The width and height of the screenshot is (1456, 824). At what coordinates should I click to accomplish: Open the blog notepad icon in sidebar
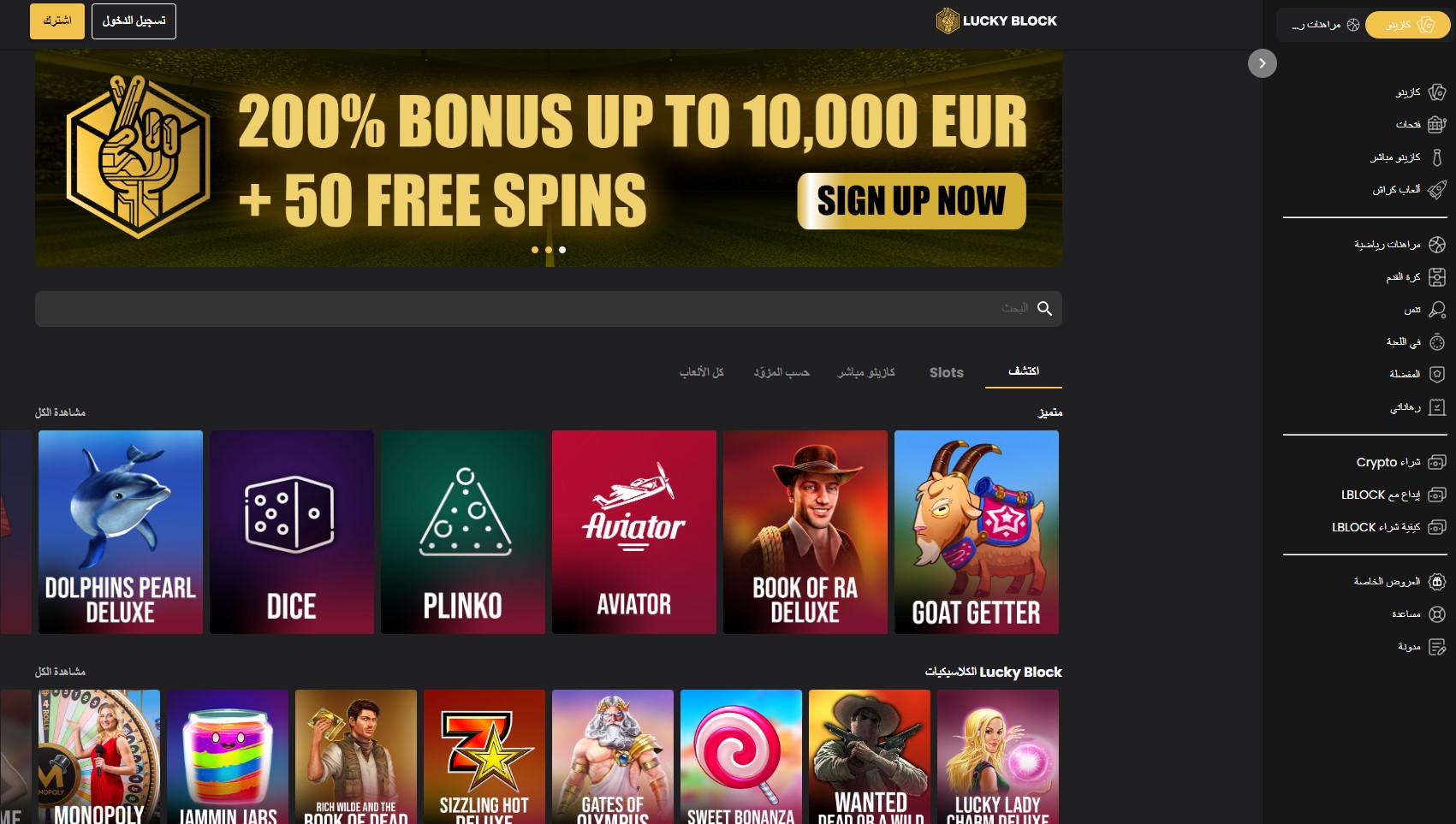[1437, 647]
